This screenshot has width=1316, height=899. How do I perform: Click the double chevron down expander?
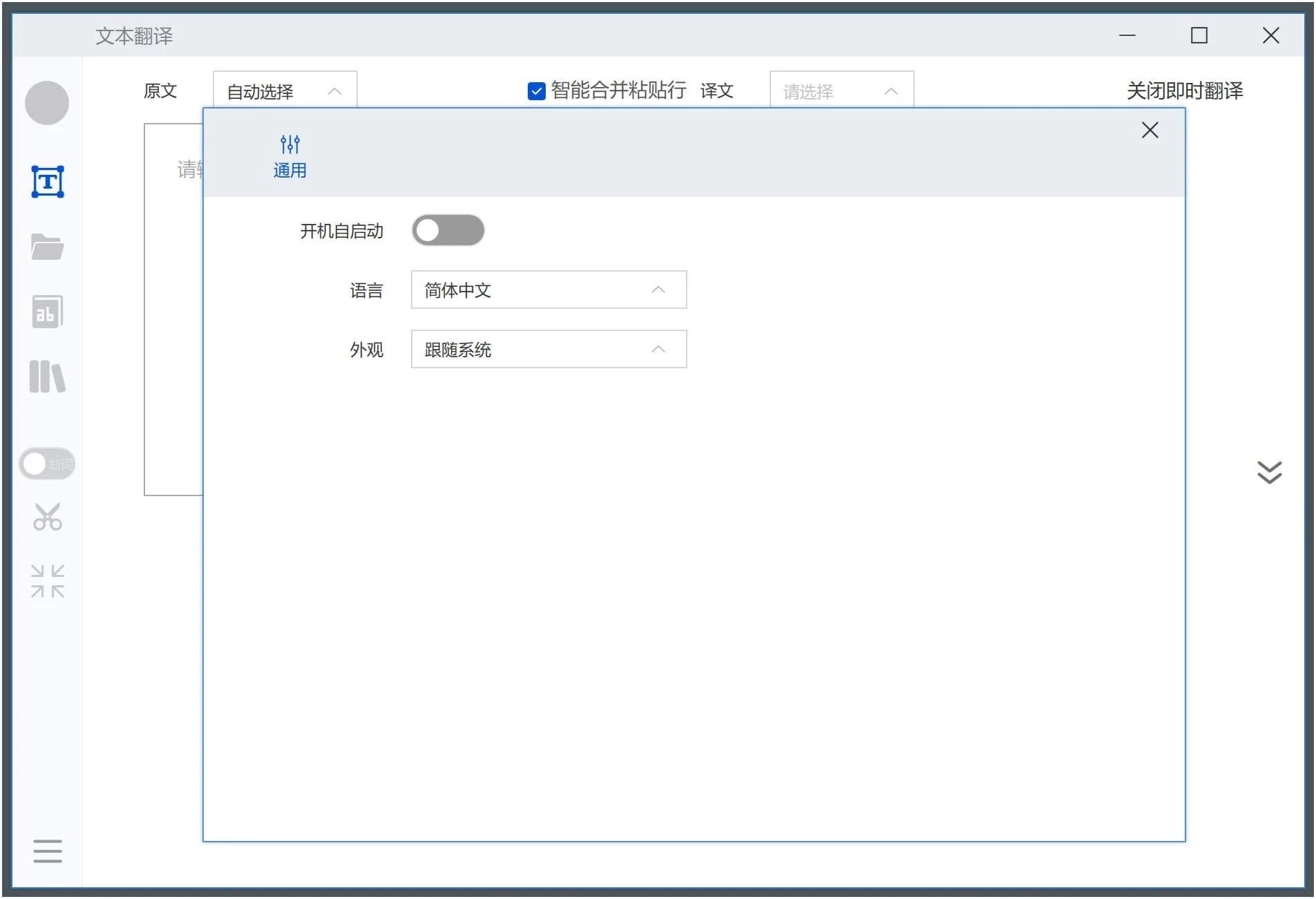pos(1269,473)
